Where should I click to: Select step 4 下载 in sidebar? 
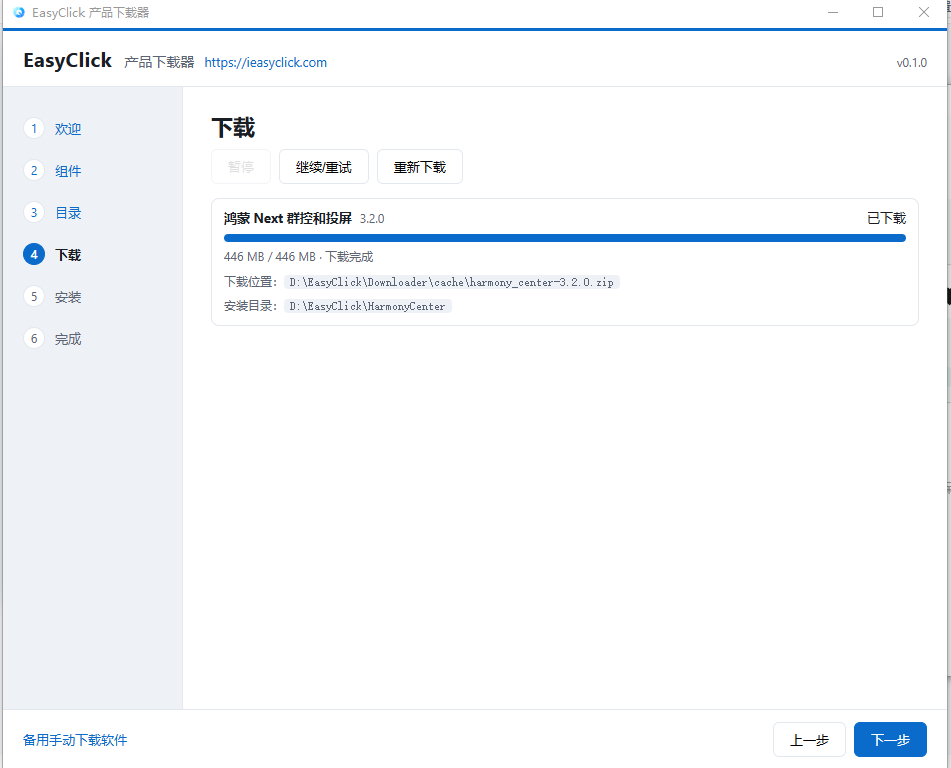coord(53,255)
